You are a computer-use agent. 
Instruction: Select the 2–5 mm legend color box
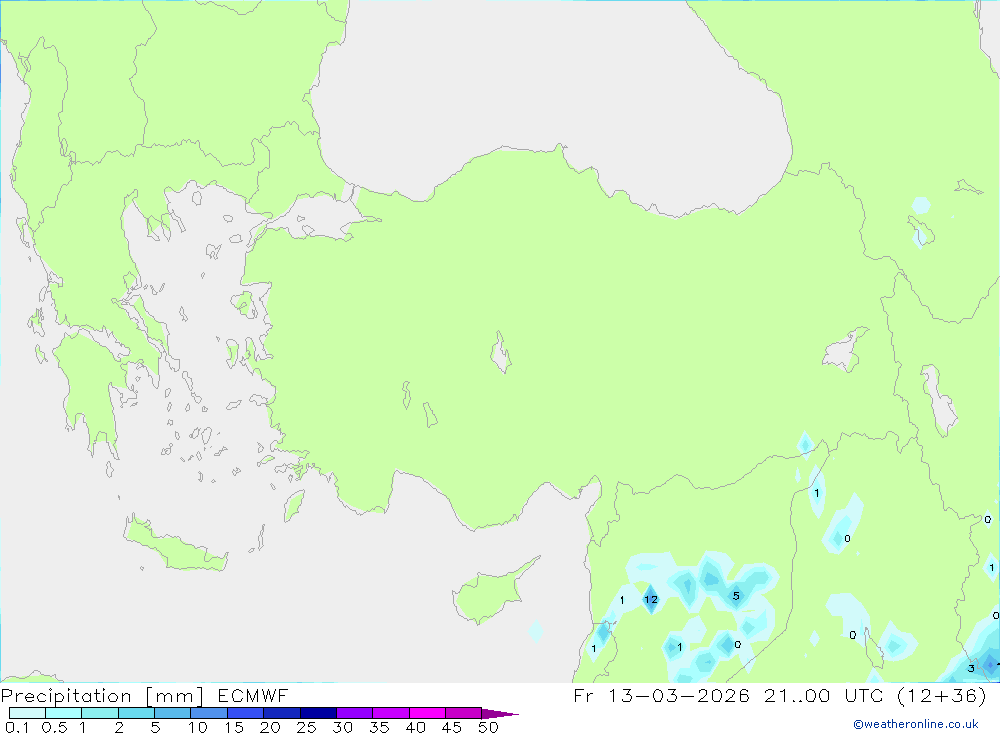[136, 713]
